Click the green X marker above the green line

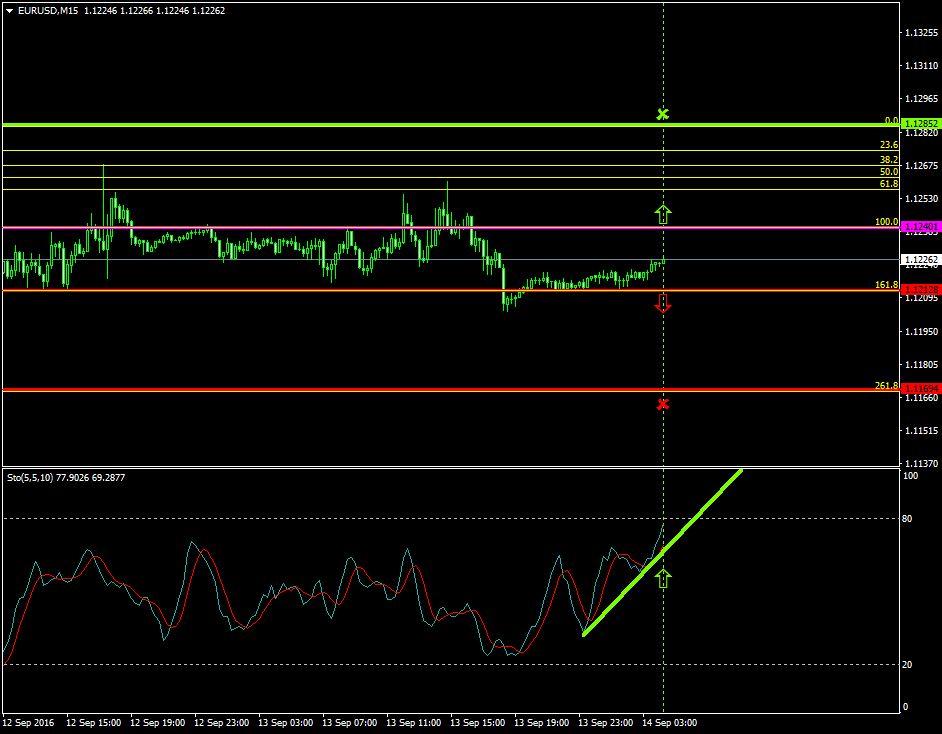662,114
